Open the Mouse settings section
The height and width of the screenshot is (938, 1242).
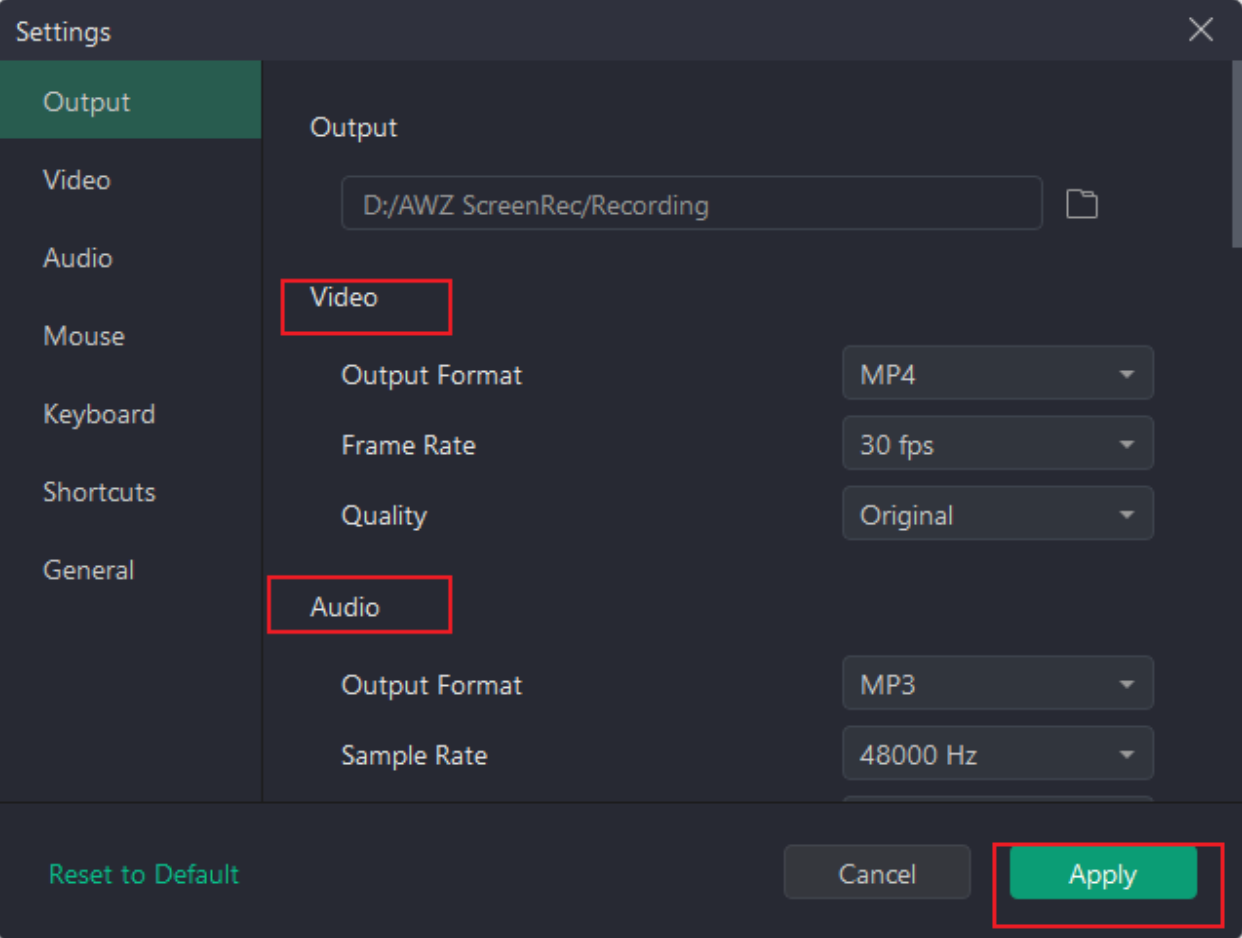[84, 336]
